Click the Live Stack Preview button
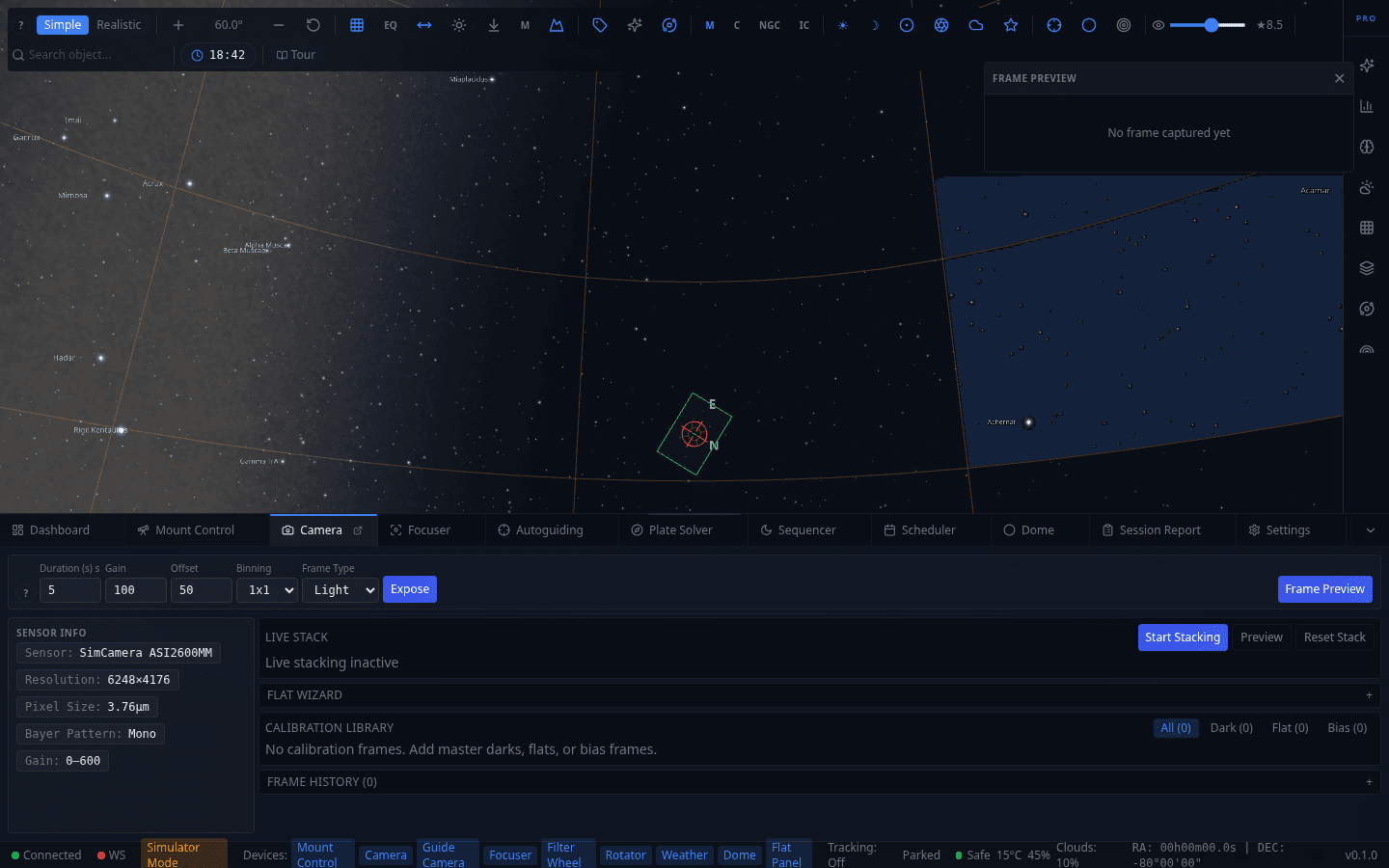 point(1261,637)
